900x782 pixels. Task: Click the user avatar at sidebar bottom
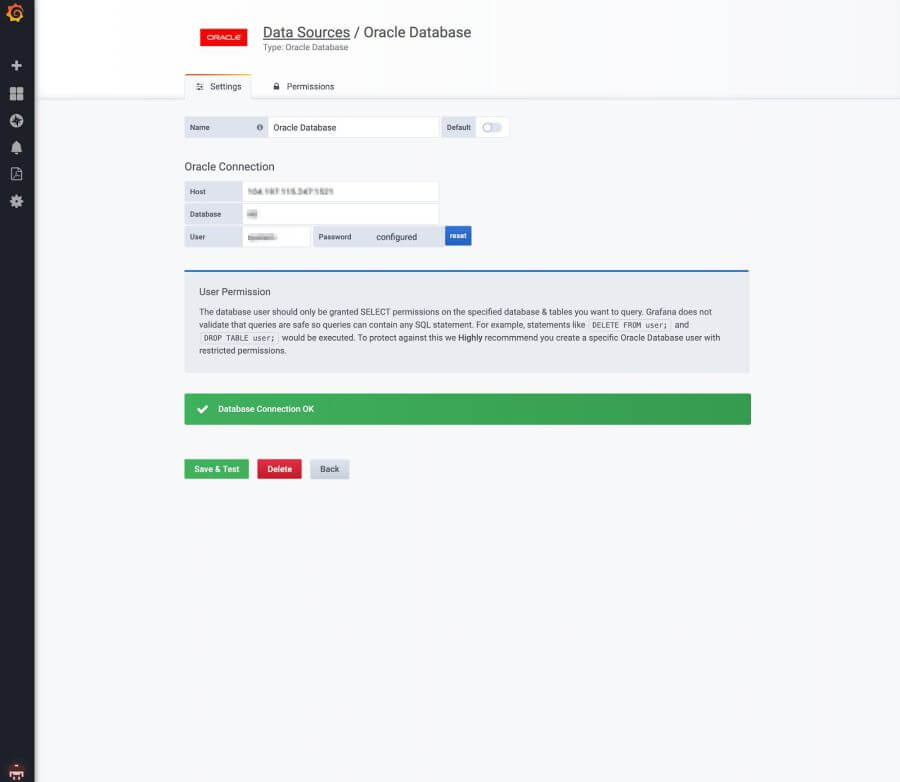[17, 771]
